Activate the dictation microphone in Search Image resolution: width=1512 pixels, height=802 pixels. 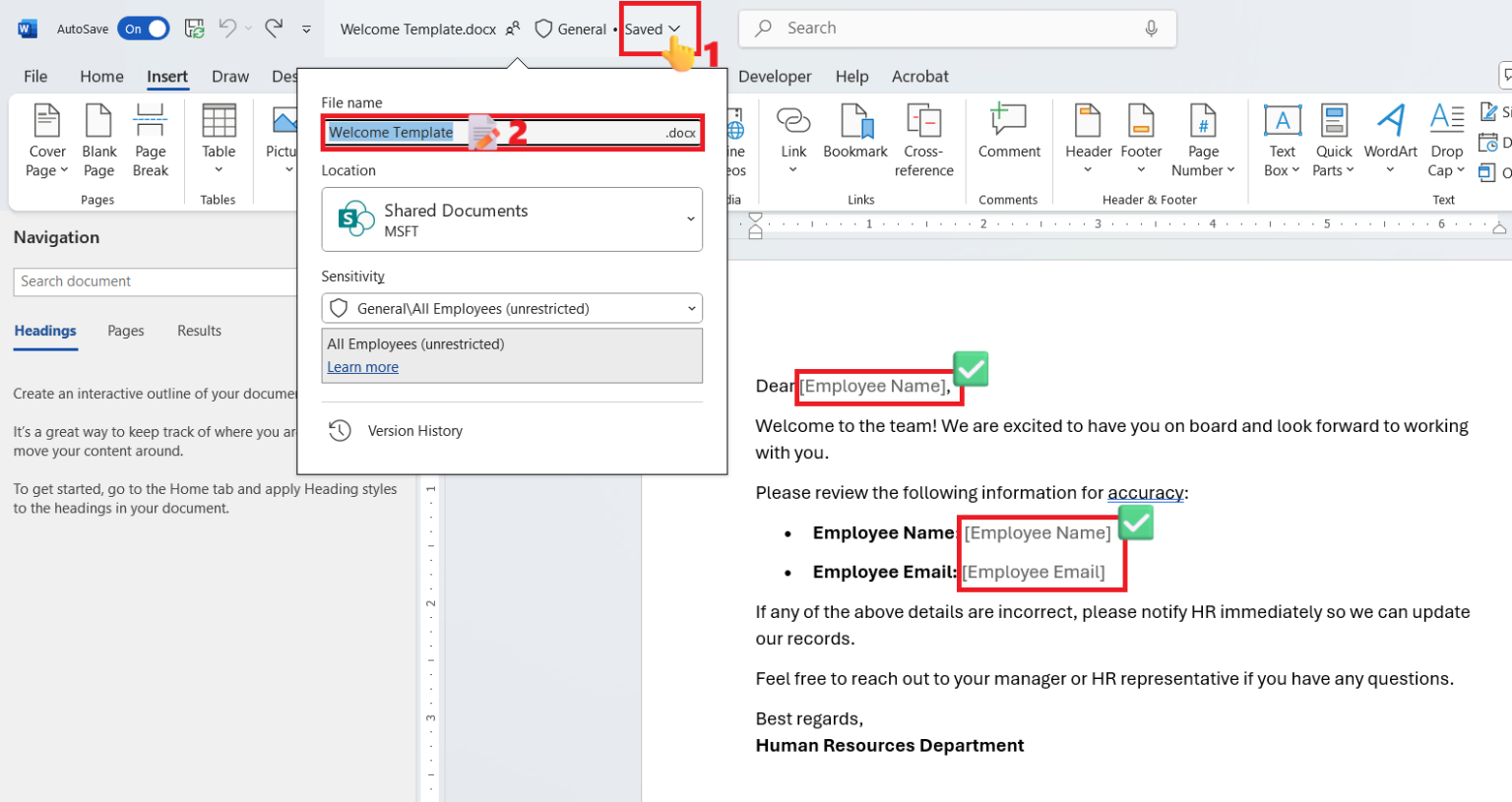[1152, 28]
